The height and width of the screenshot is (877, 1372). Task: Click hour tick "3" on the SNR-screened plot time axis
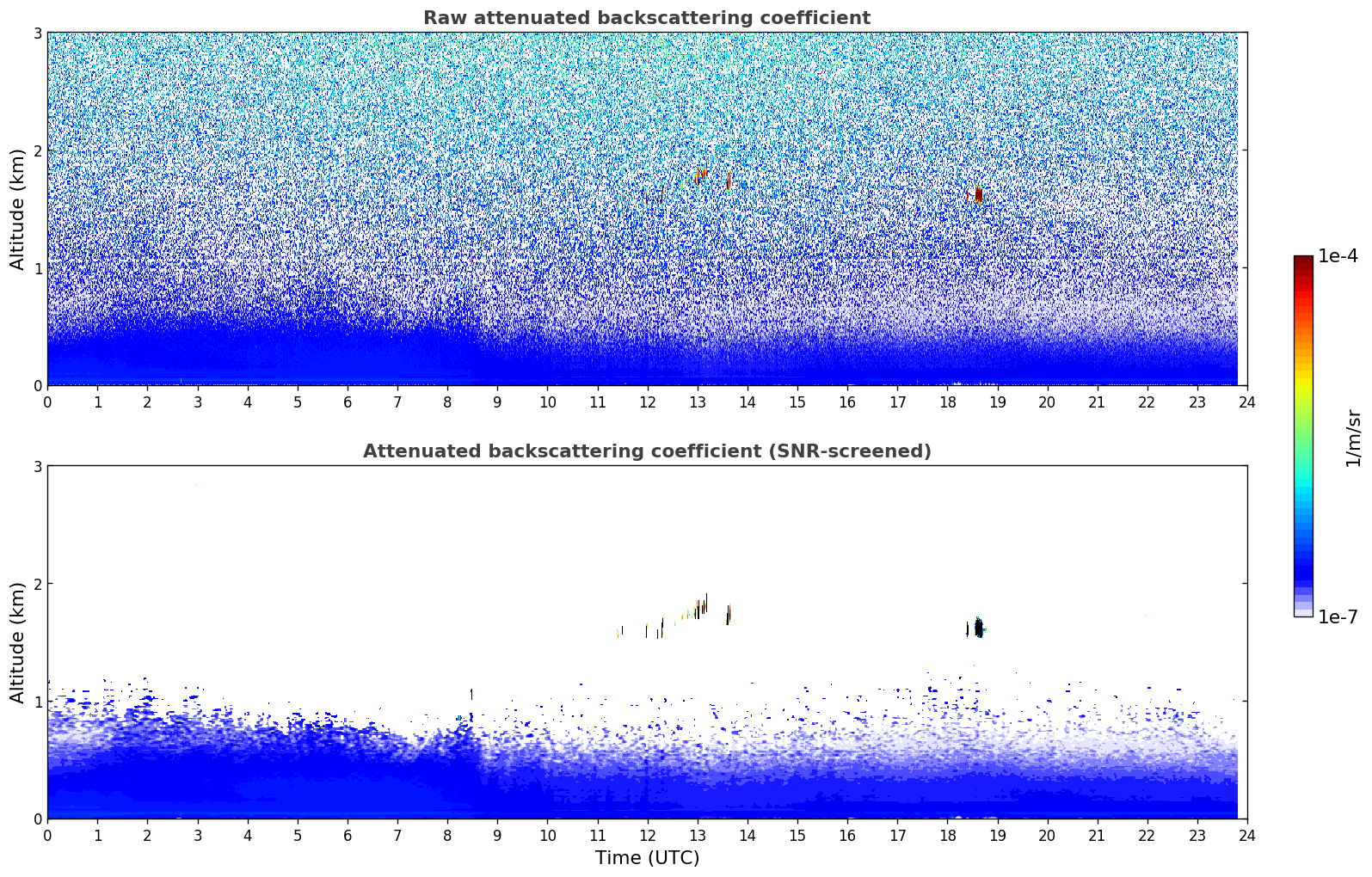[x=197, y=835]
